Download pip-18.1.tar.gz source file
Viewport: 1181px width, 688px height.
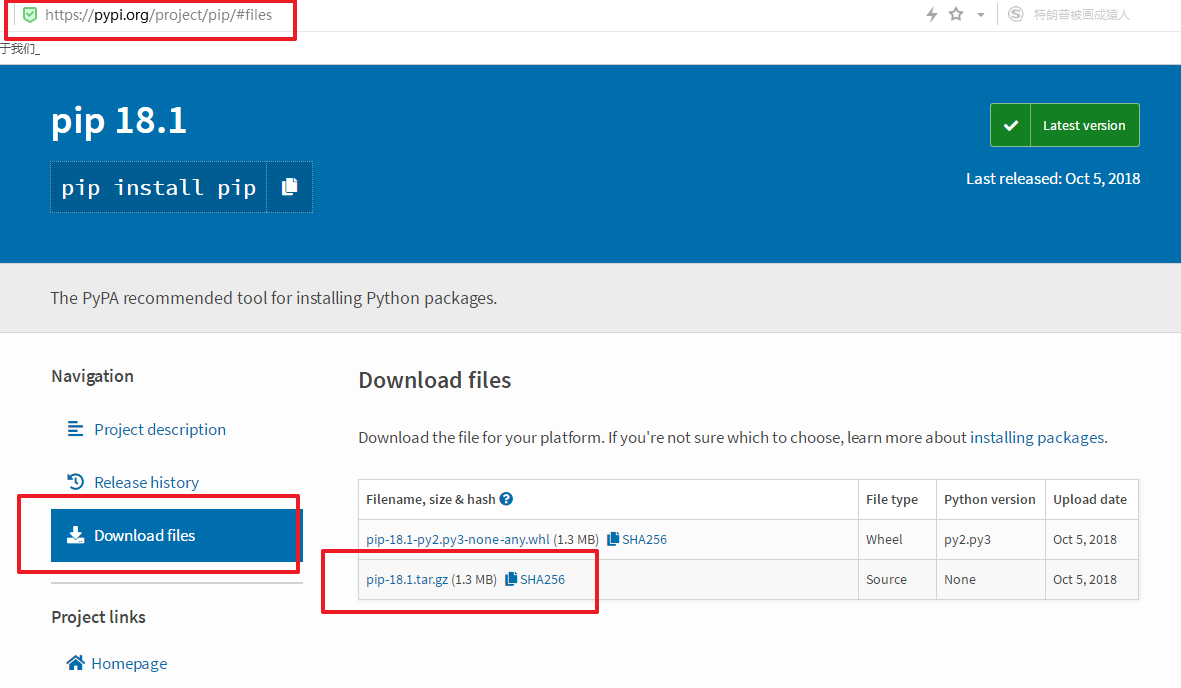pyautogui.click(x=407, y=579)
